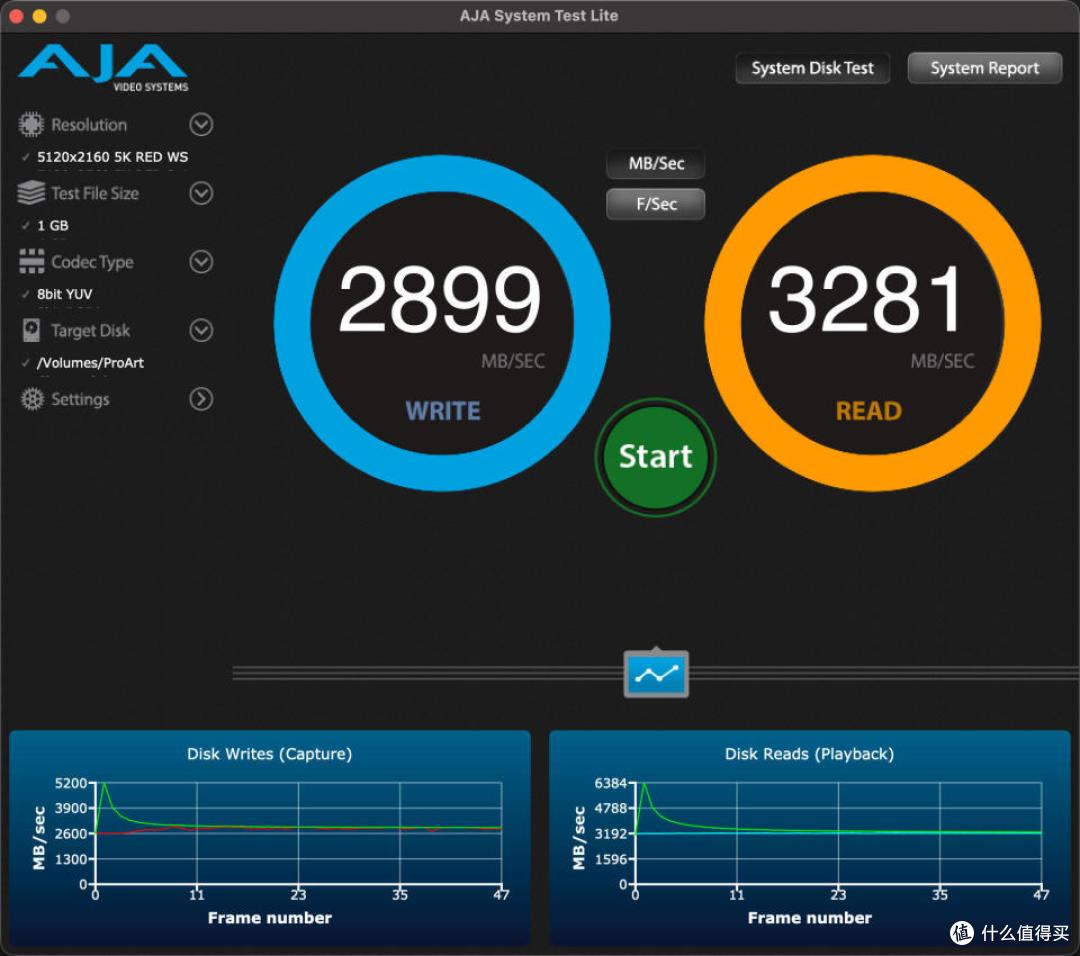
Task: Click the Codec Type film strip icon
Action: tap(32, 261)
